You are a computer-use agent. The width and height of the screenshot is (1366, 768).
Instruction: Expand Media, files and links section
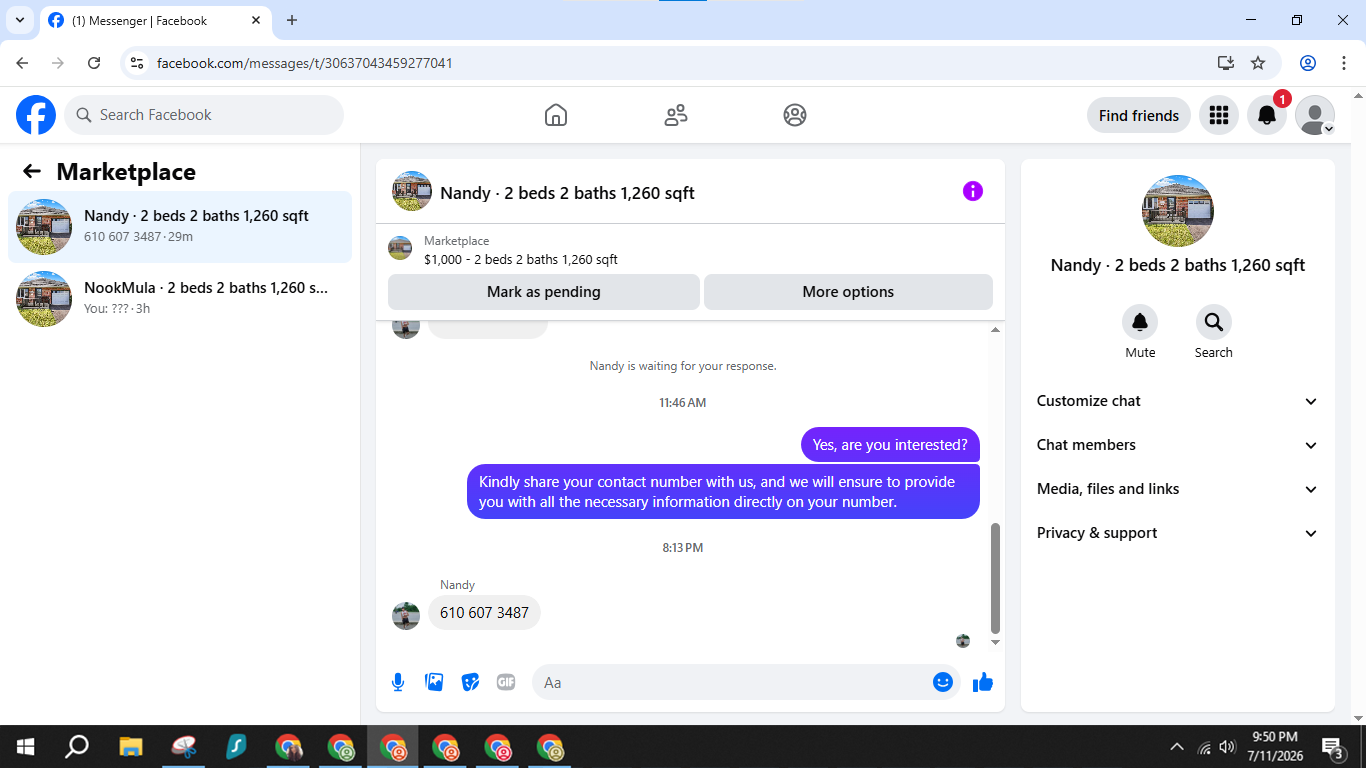click(x=1178, y=489)
